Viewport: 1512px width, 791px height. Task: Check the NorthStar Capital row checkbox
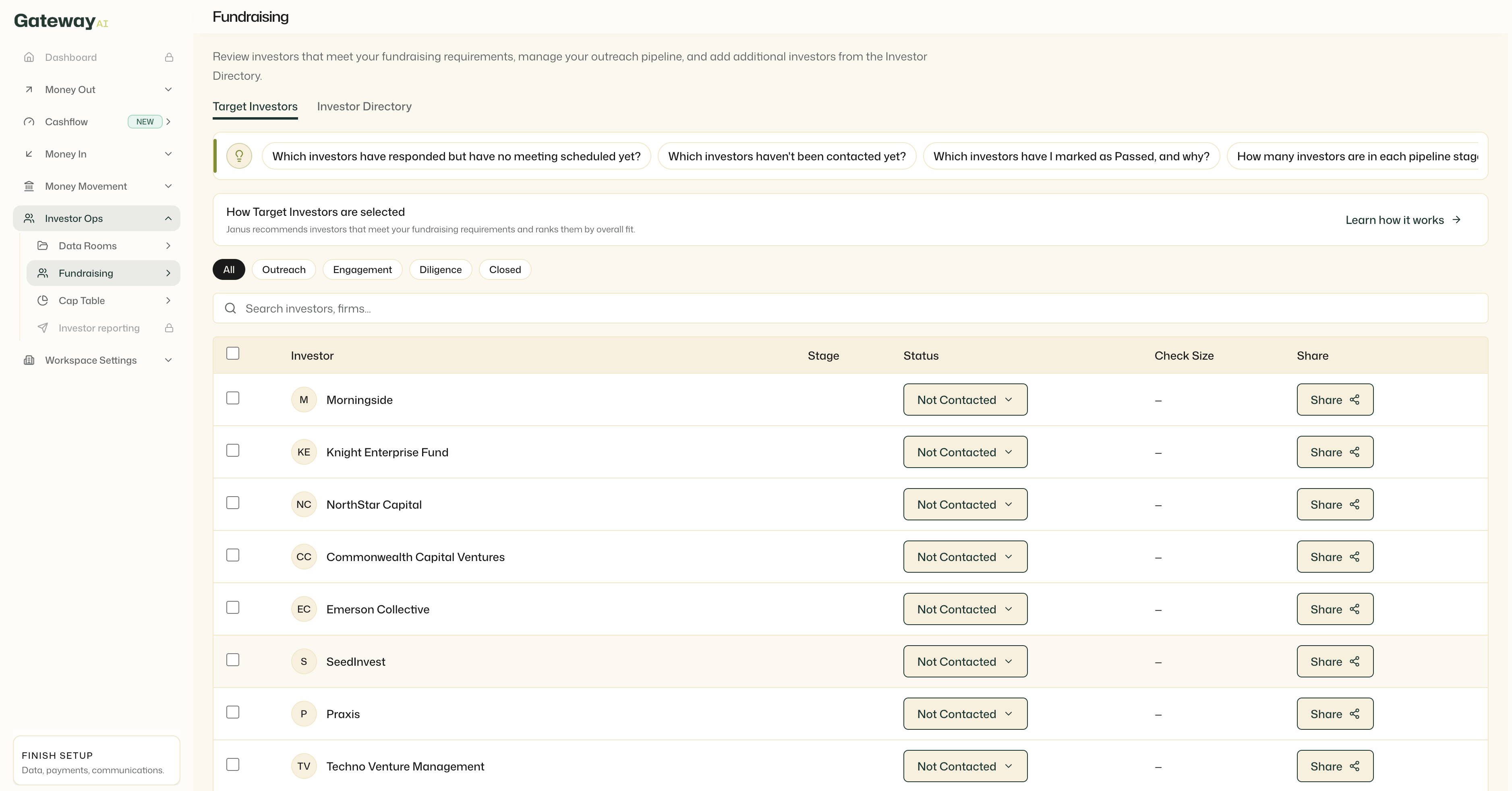233,503
